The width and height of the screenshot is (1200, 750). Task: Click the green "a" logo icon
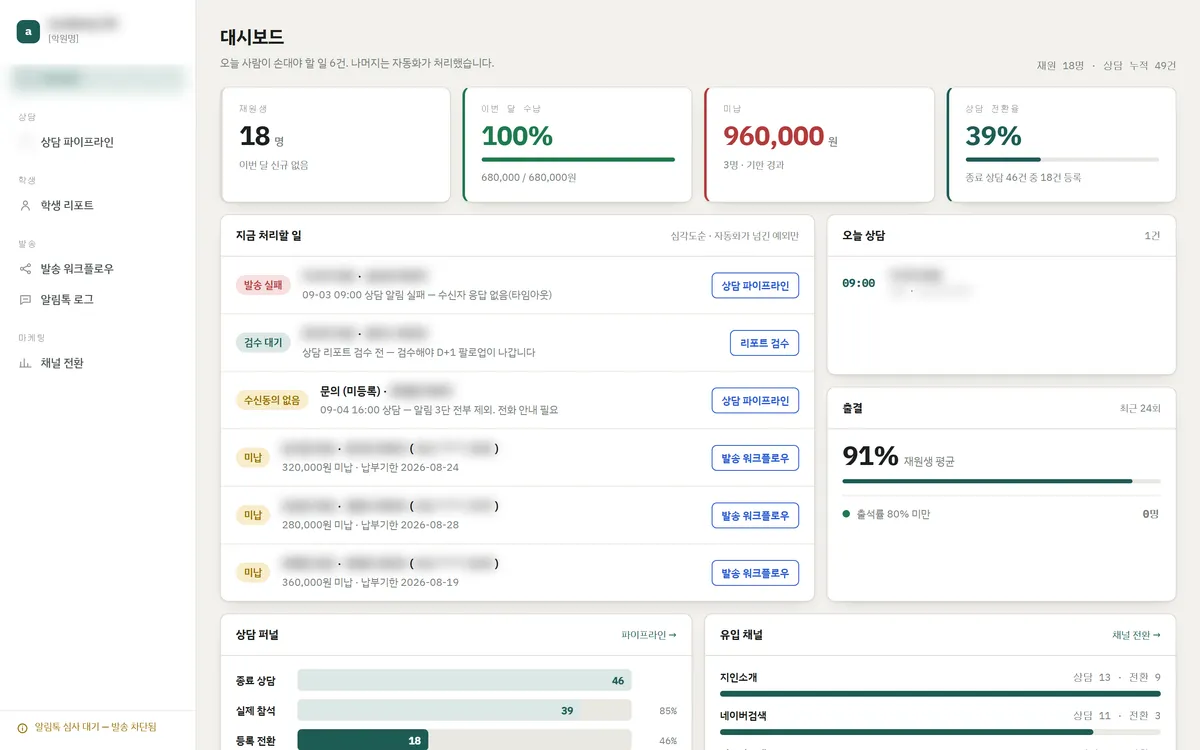(28, 32)
